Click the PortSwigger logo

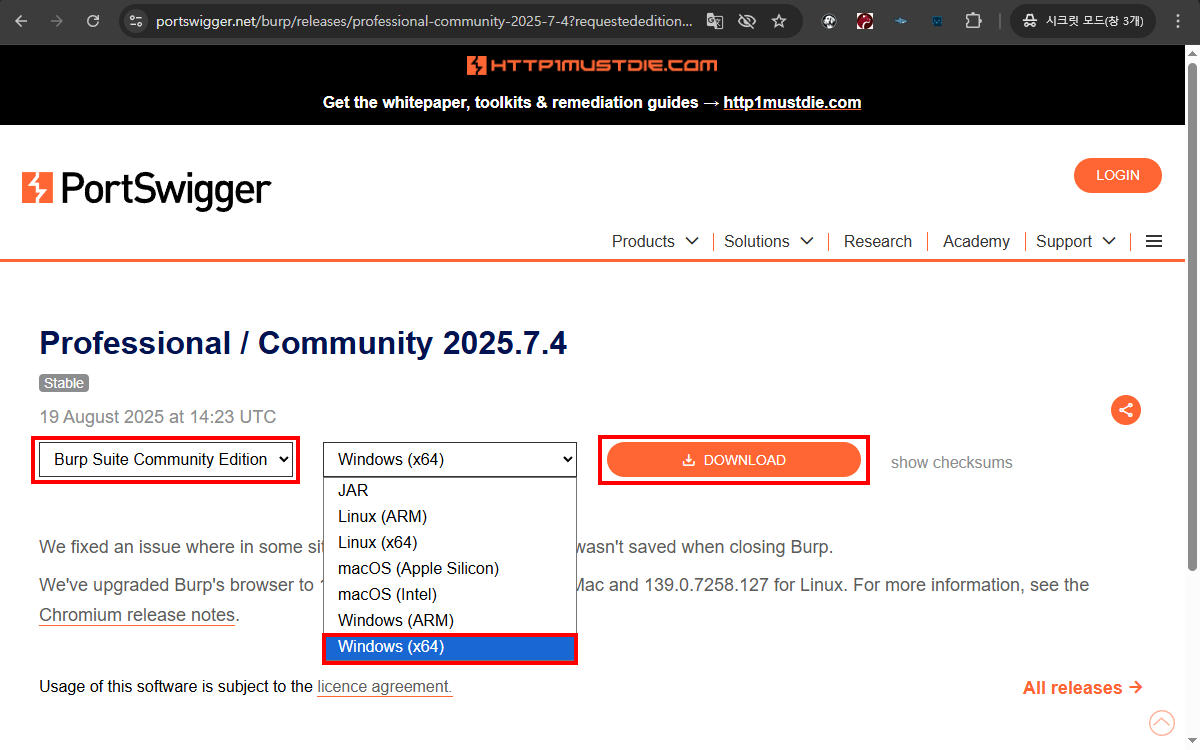(146, 189)
